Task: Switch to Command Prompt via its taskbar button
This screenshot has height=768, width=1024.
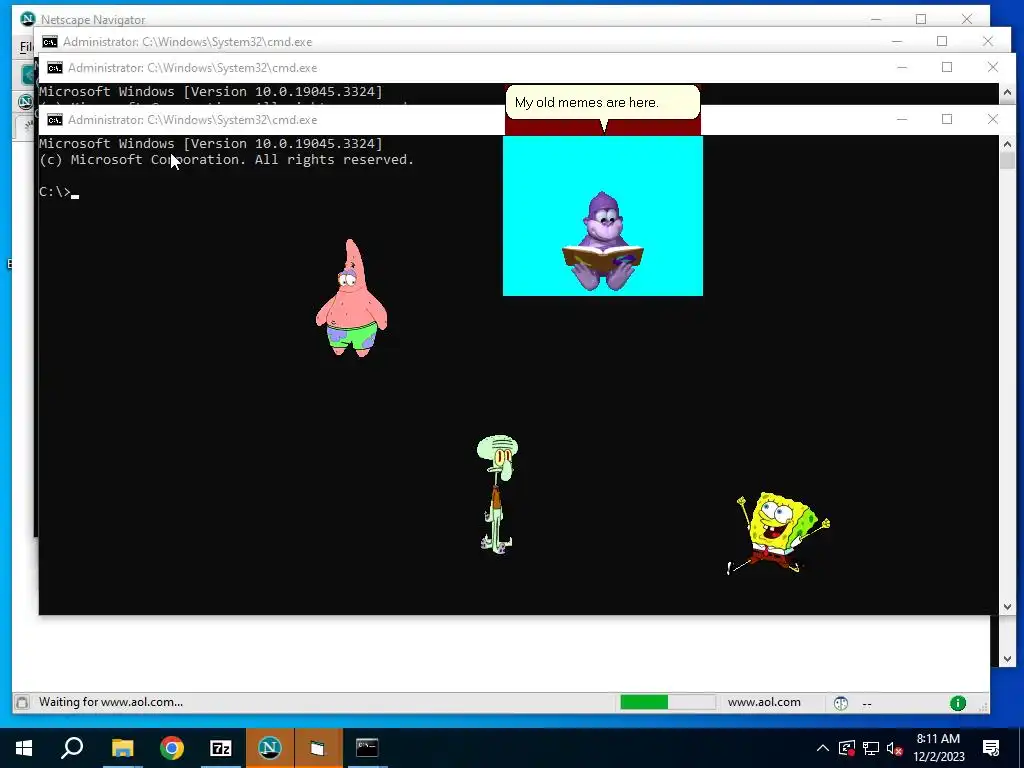Action: (x=367, y=748)
